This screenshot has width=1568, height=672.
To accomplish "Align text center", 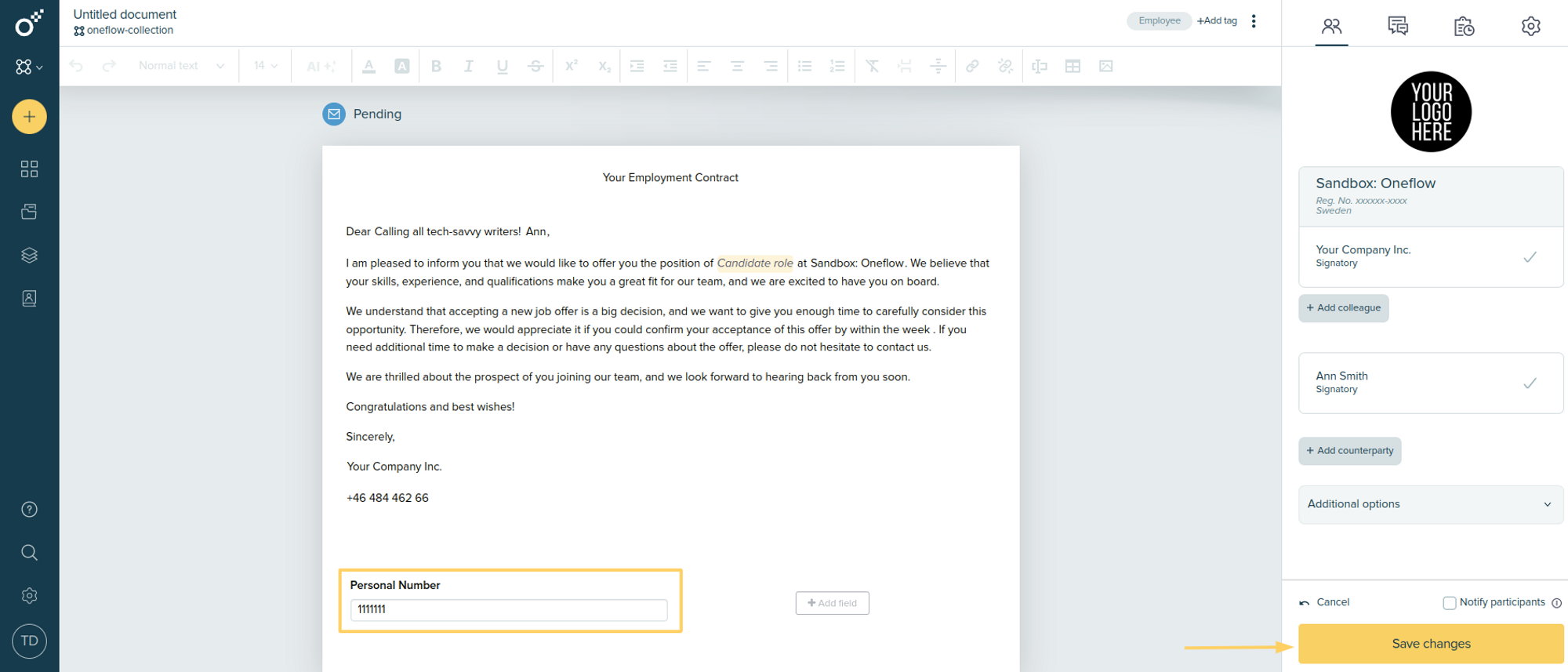I will click(x=737, y=66).
